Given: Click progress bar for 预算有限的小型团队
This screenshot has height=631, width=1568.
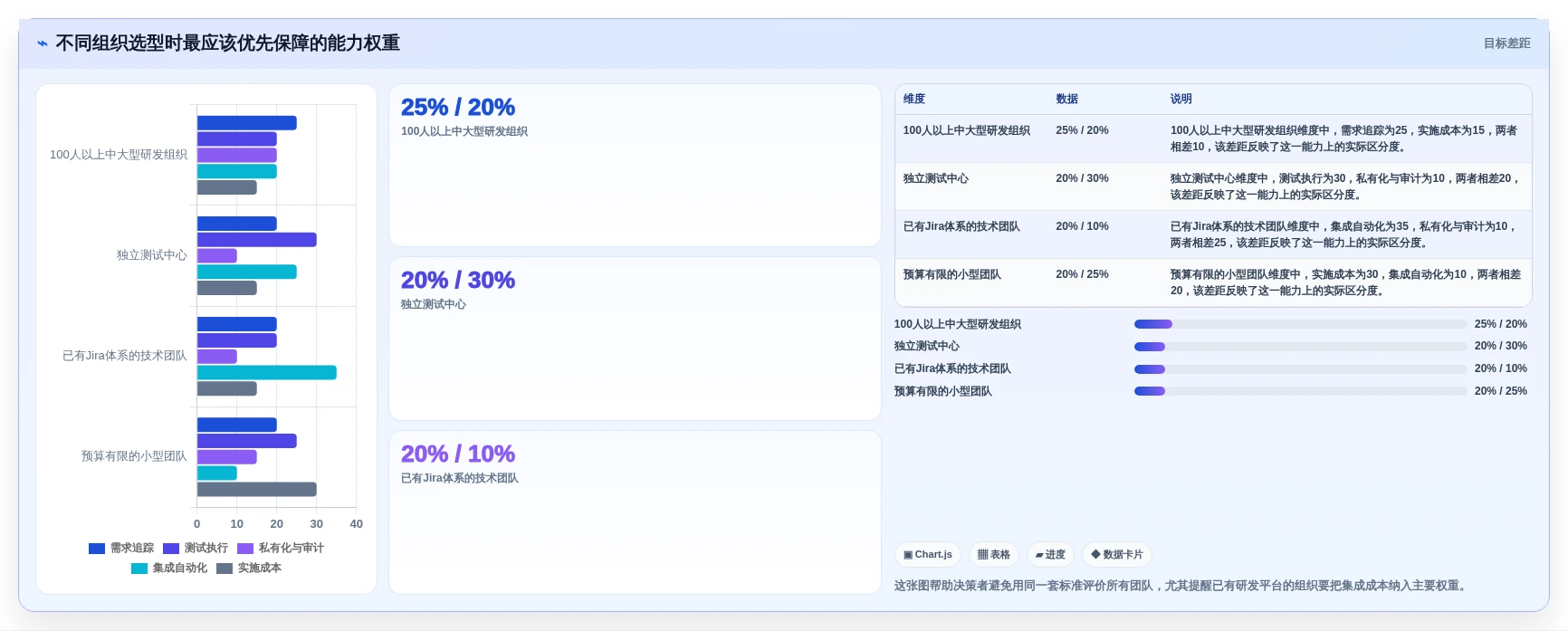Looking at the screenshot, I should (x=1300, y=391).
